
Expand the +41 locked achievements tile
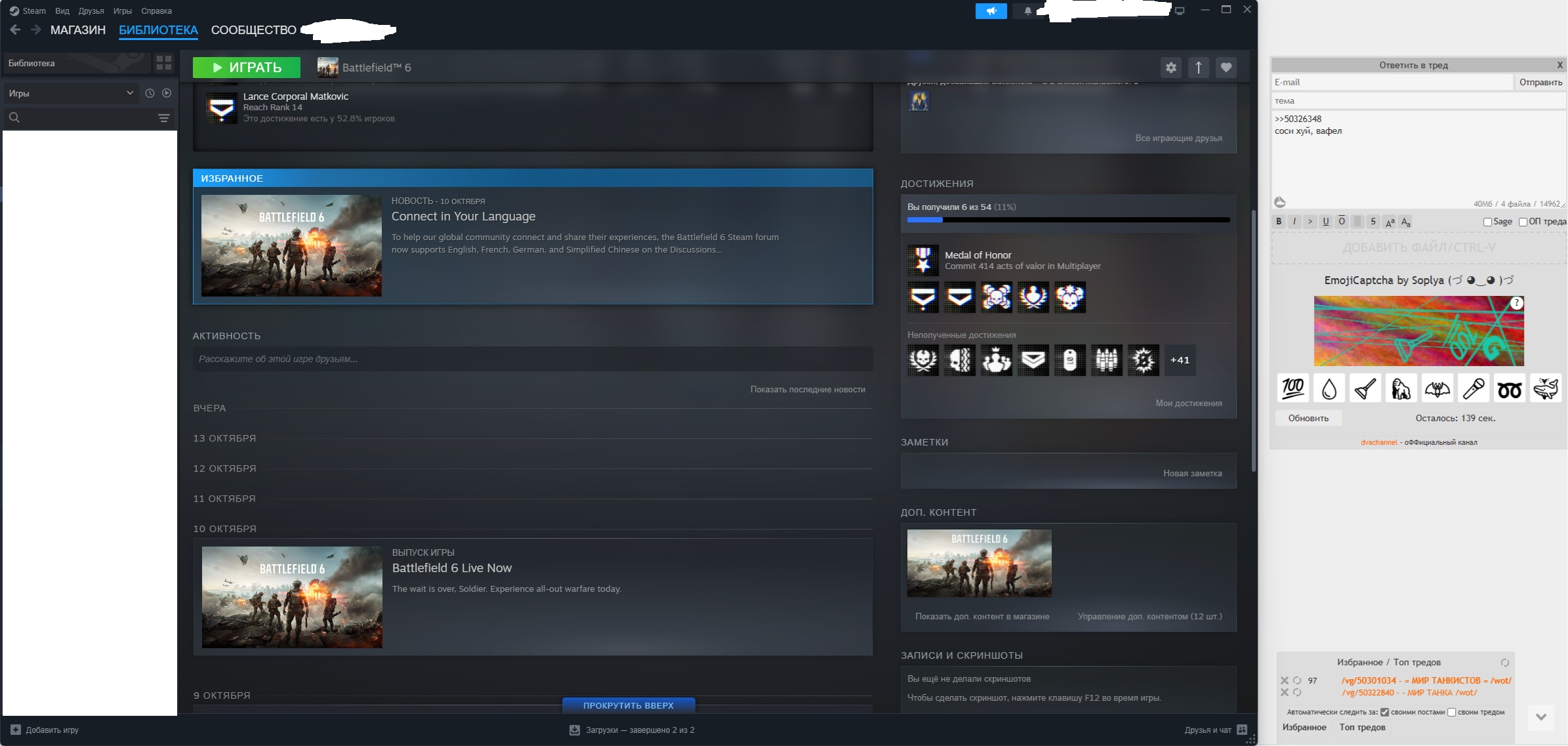coord(1180,360)
